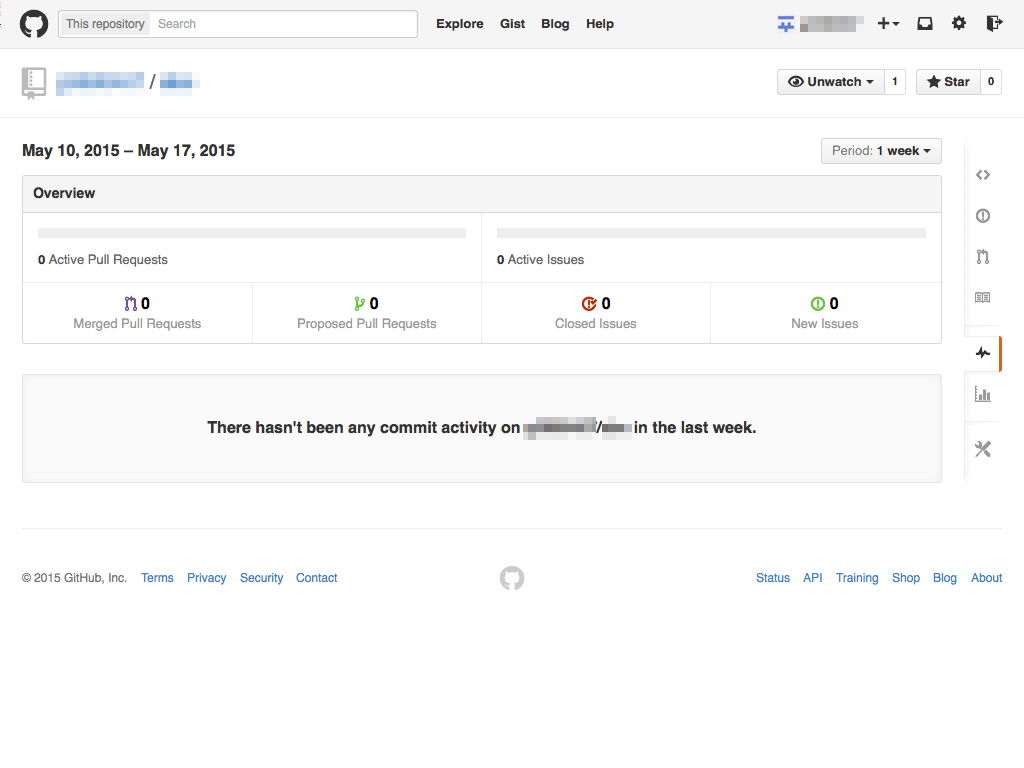
Task: Open the Issues icon in sidebar
Action: point(983,216)
